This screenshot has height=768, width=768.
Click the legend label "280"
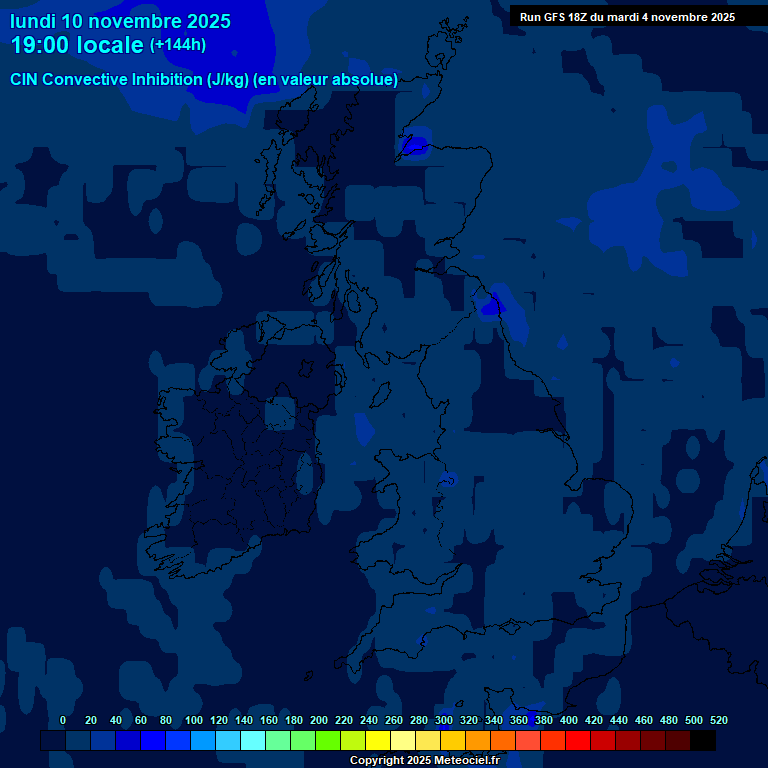pyautogui.click(x=419, y=720)
